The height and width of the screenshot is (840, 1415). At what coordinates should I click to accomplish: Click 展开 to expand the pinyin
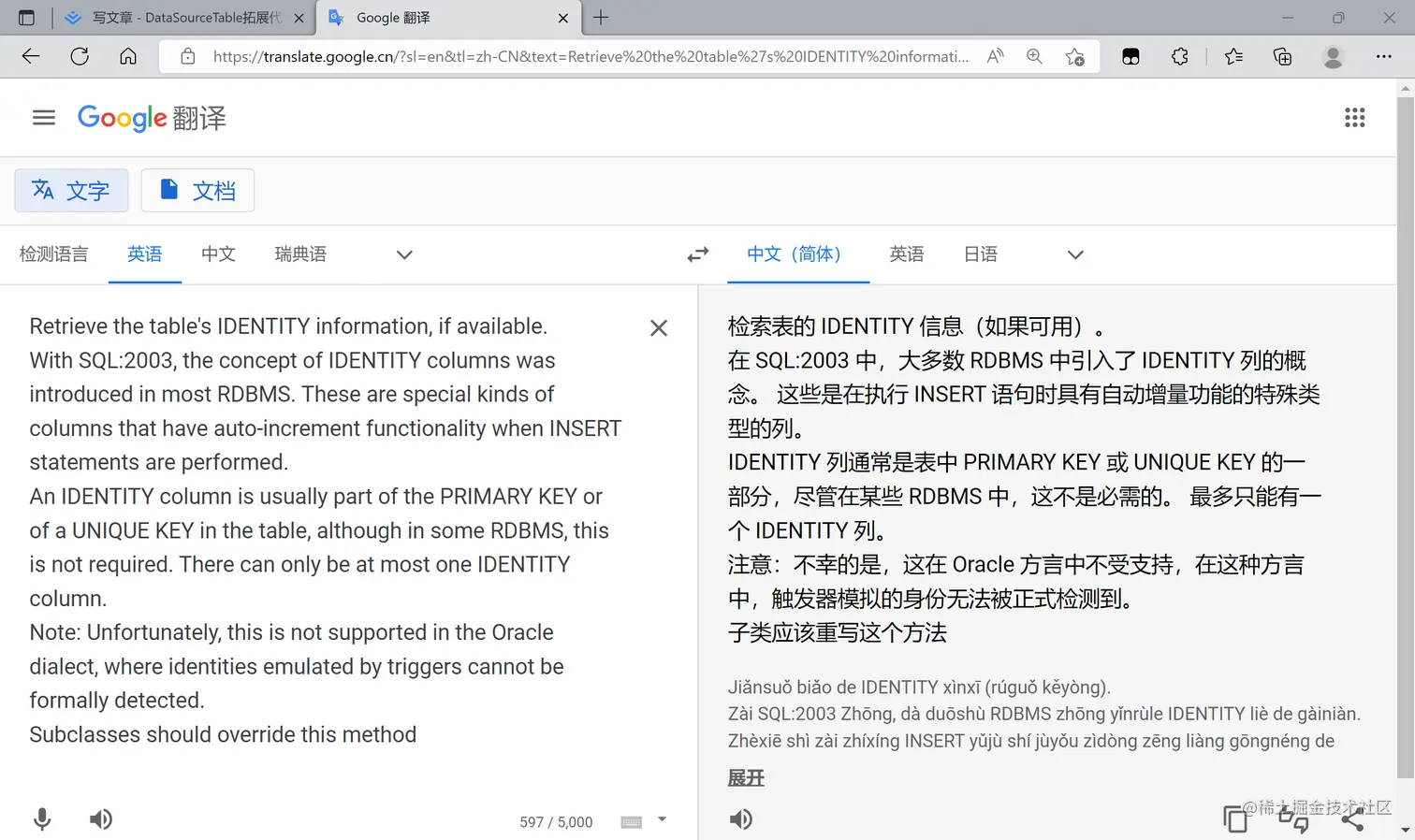click(x=746, y=778)
